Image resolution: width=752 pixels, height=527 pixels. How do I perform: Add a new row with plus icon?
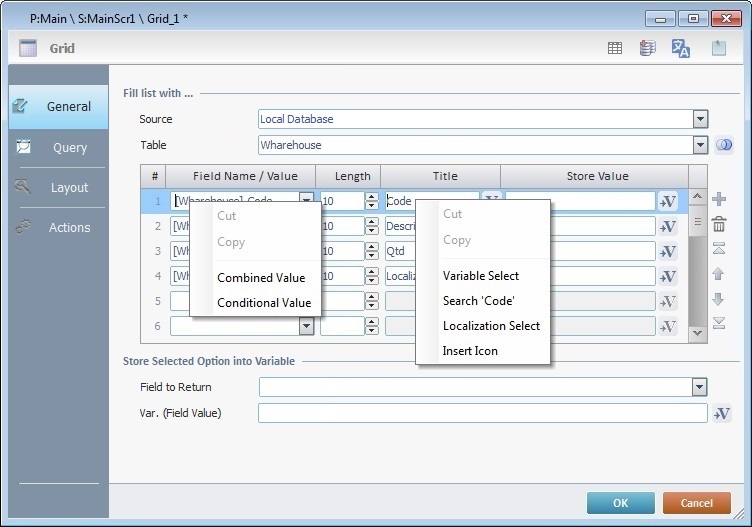click(x=718, y=200)
